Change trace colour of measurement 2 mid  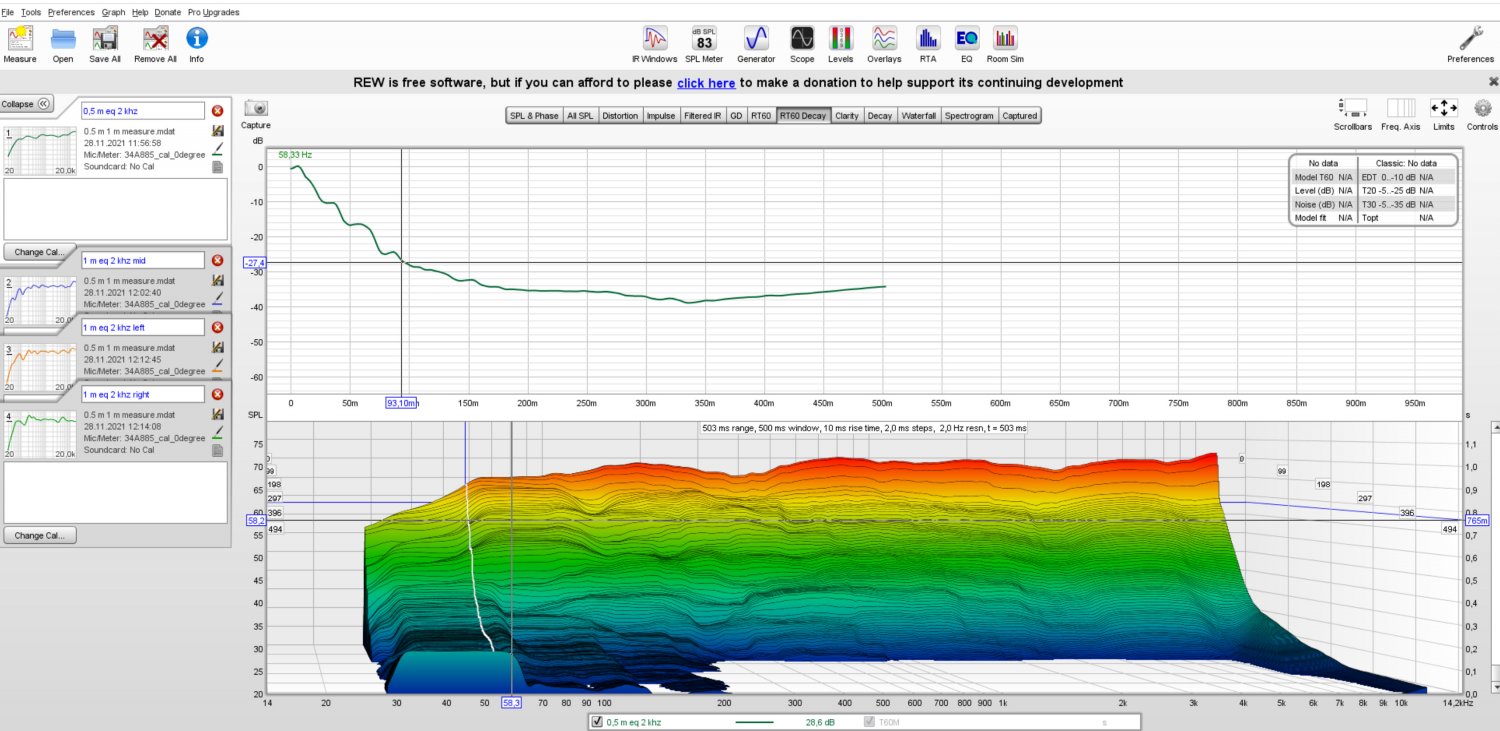(x=217, y=299)
